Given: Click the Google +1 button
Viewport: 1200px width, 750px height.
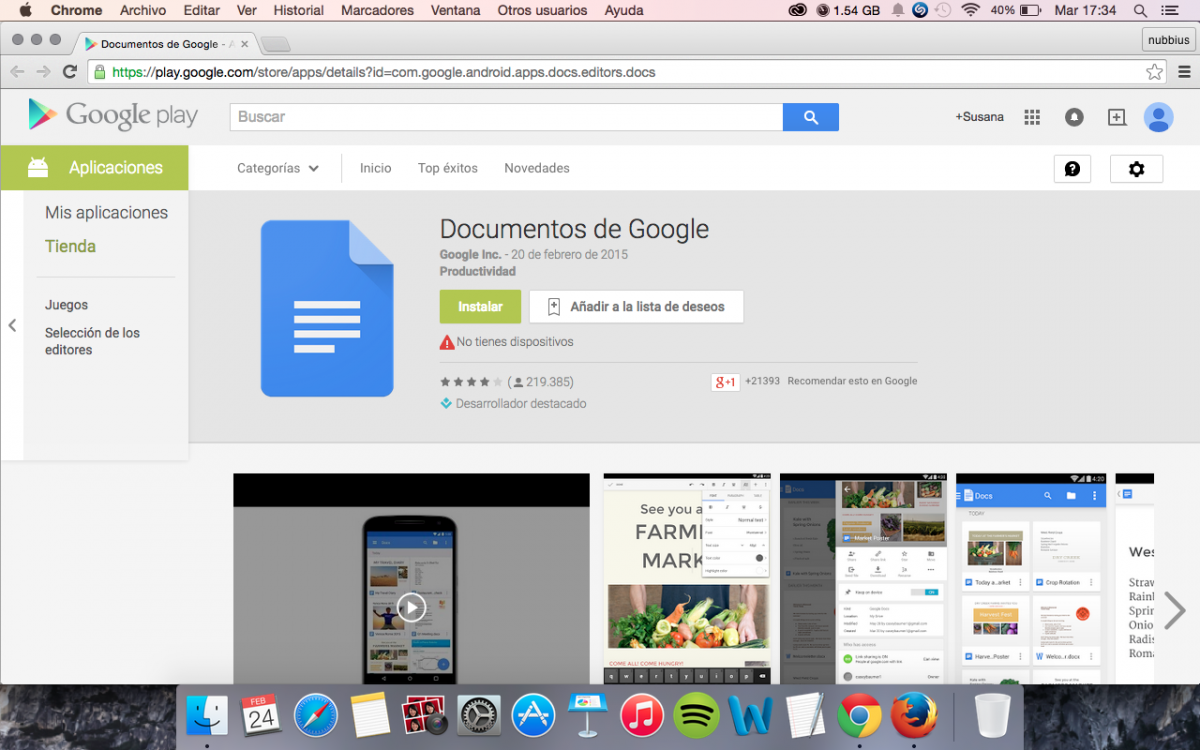Looking at the screenshot, I should [x=725, y=382].
